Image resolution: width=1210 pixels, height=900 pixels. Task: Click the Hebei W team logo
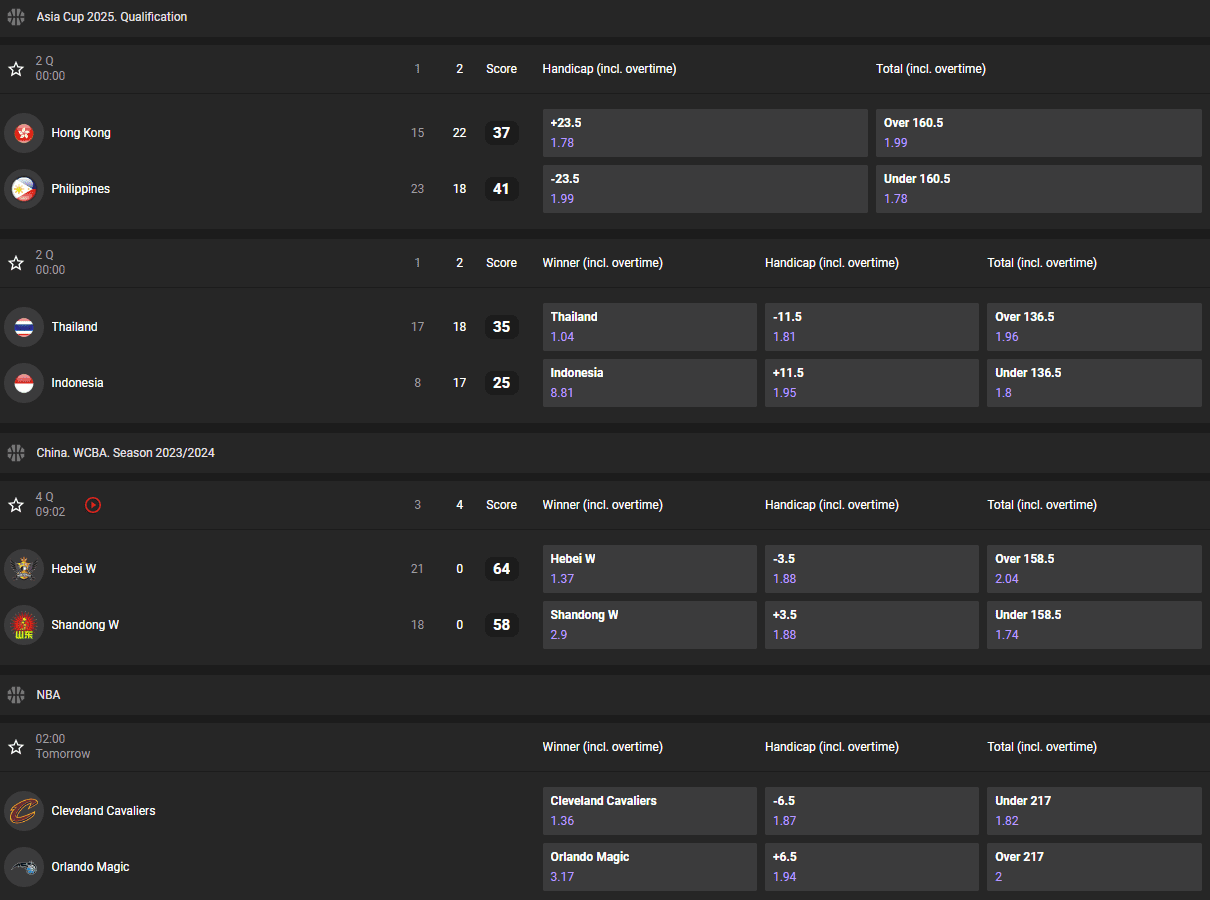[24, 569]
